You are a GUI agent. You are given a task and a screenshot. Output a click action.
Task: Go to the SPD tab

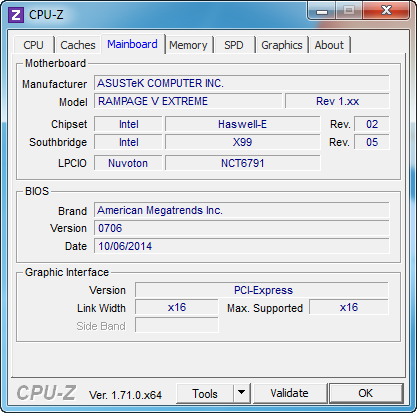pos(234,45)
